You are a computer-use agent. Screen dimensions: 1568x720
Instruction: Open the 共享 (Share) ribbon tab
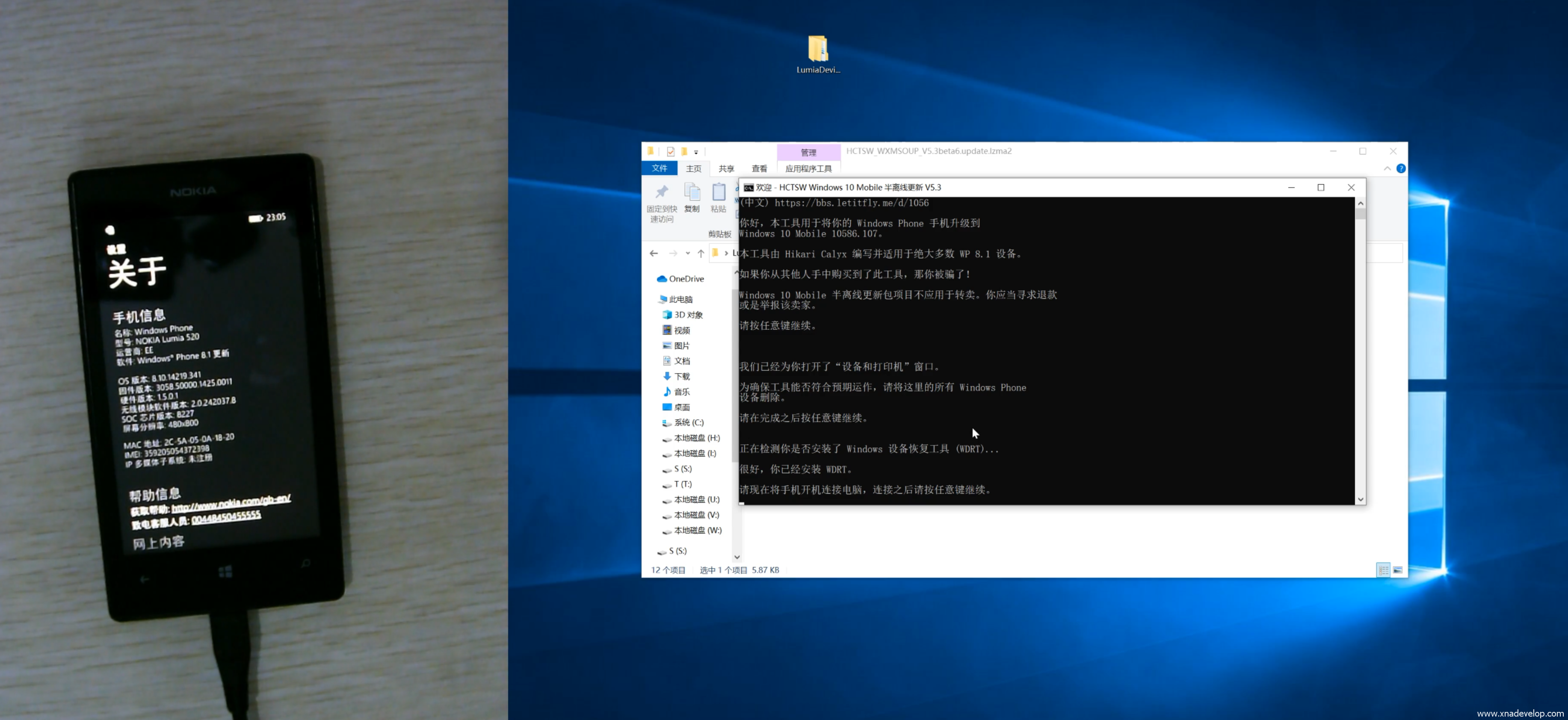coord(726,168)
